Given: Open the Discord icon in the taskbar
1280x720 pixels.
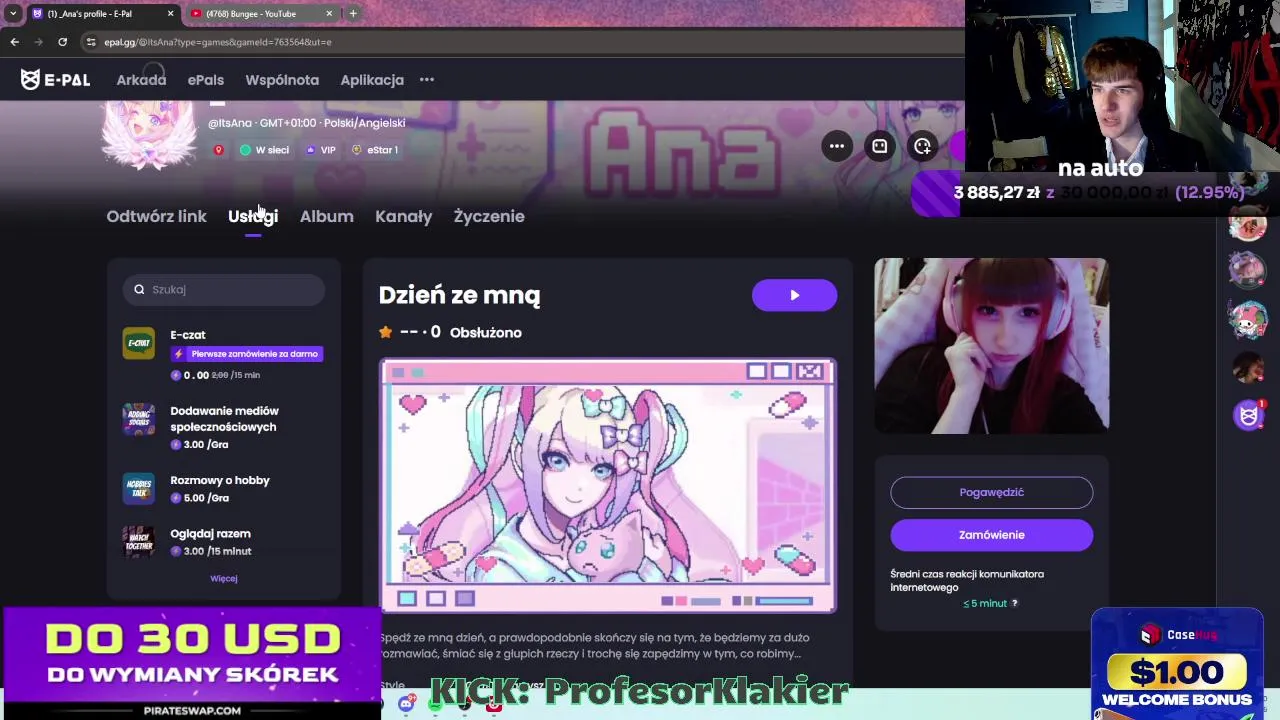Looking at the screenshot, I should click(x=406, y=705).
